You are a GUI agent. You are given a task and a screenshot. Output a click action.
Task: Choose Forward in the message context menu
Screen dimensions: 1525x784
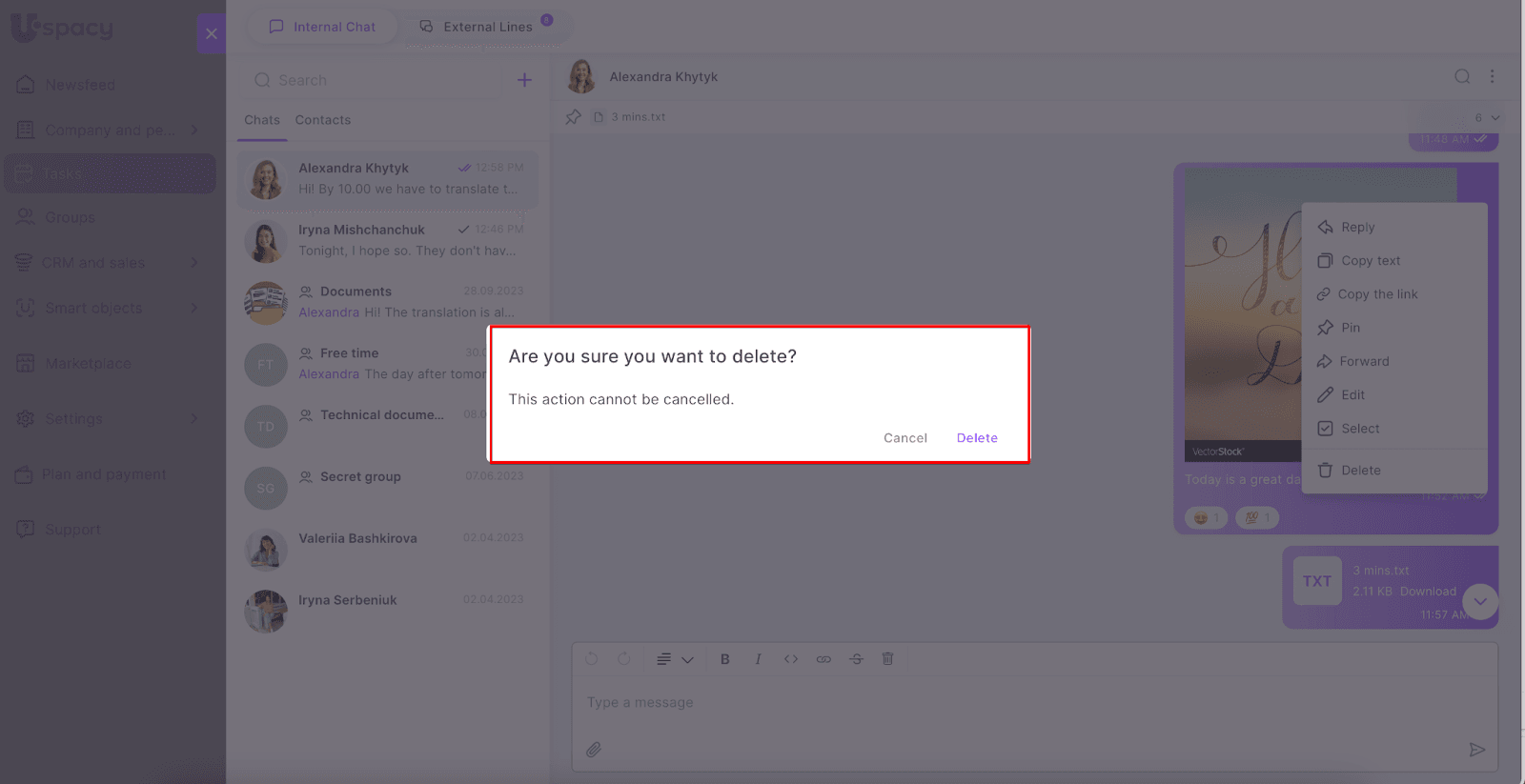[x=1364, y=361]
